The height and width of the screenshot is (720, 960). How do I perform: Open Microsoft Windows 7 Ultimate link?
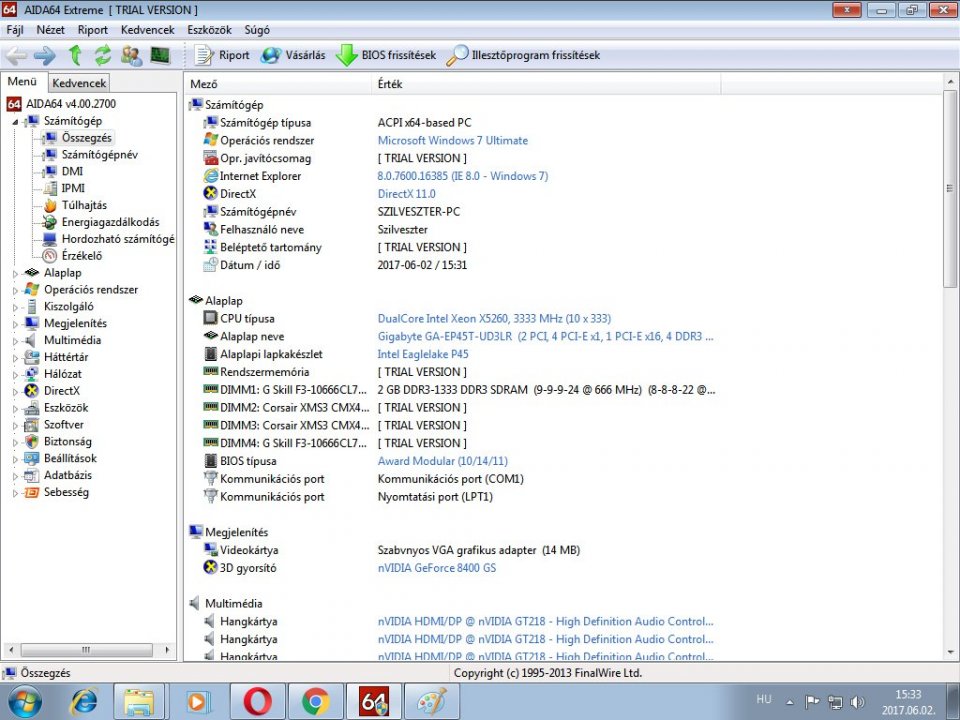[452, 140]
